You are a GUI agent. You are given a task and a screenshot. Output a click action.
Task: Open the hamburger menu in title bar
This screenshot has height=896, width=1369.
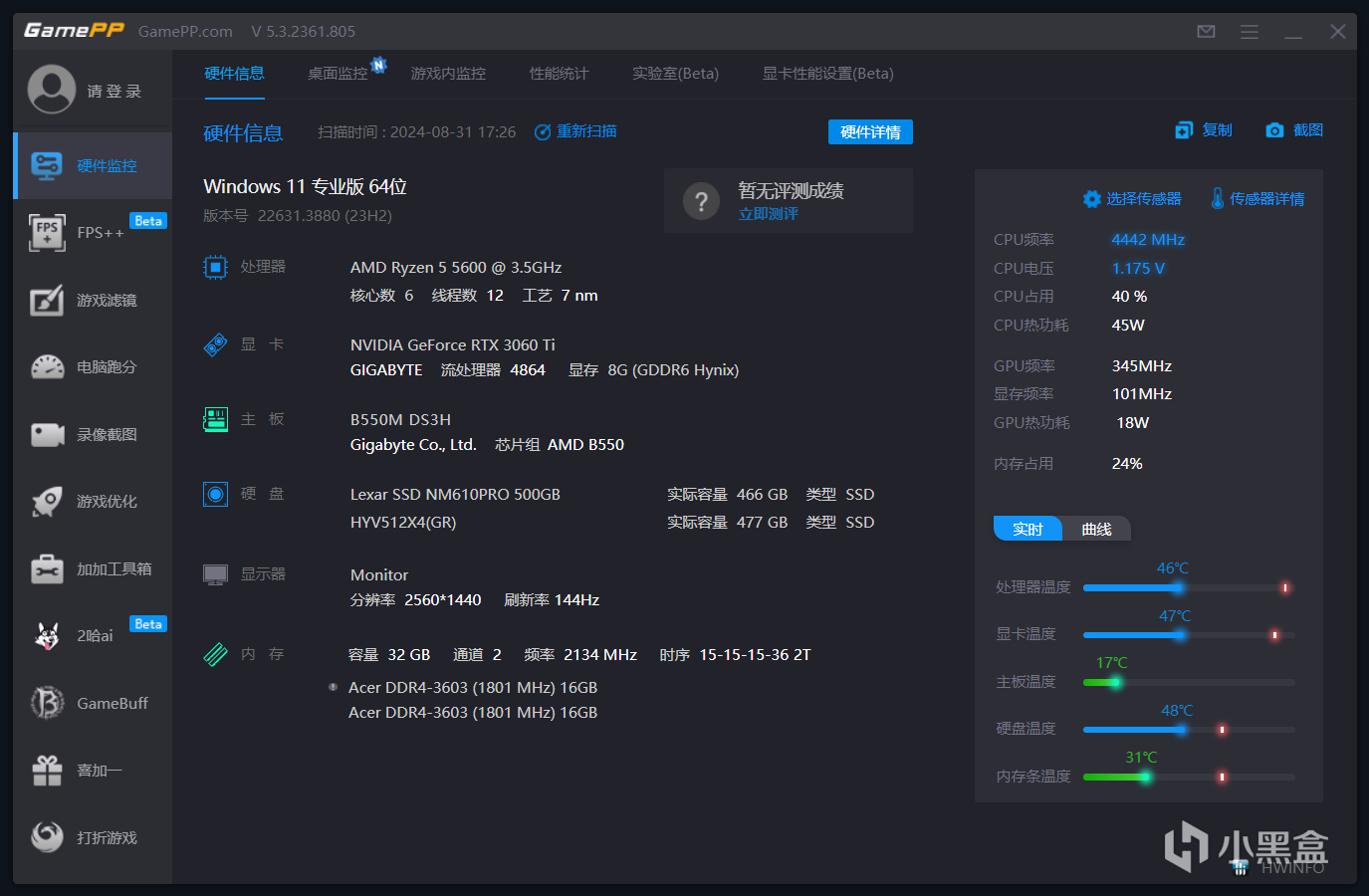coord(1250,32)
